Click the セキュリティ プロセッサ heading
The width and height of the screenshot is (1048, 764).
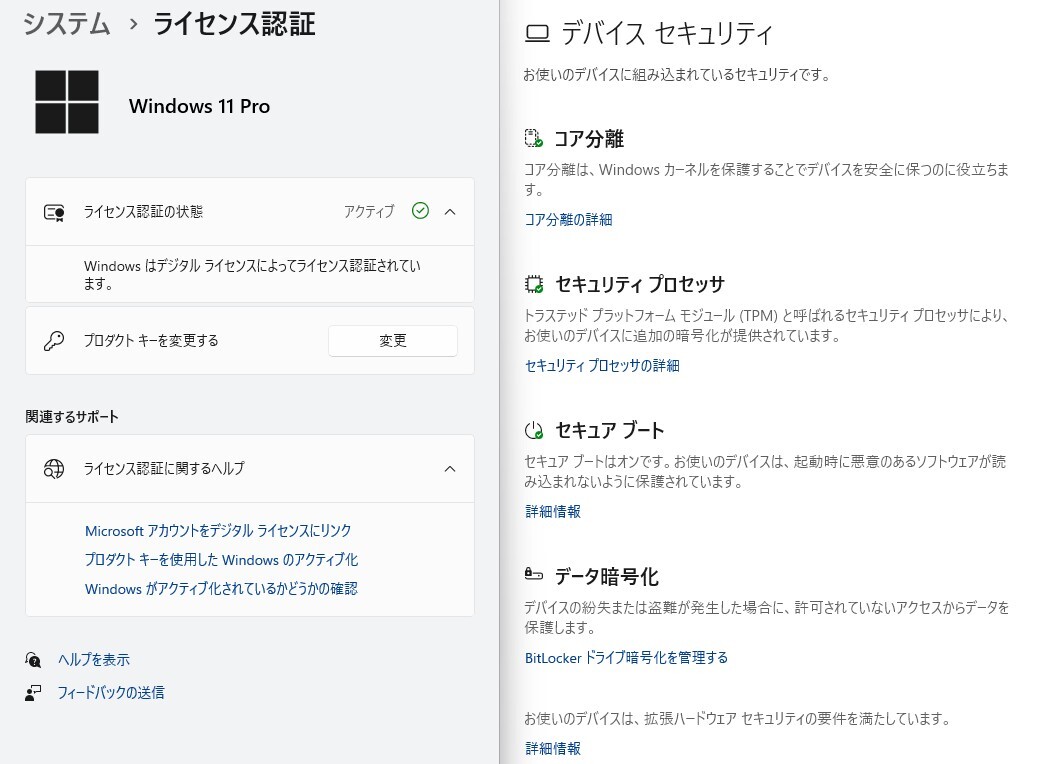click(640, 285)
